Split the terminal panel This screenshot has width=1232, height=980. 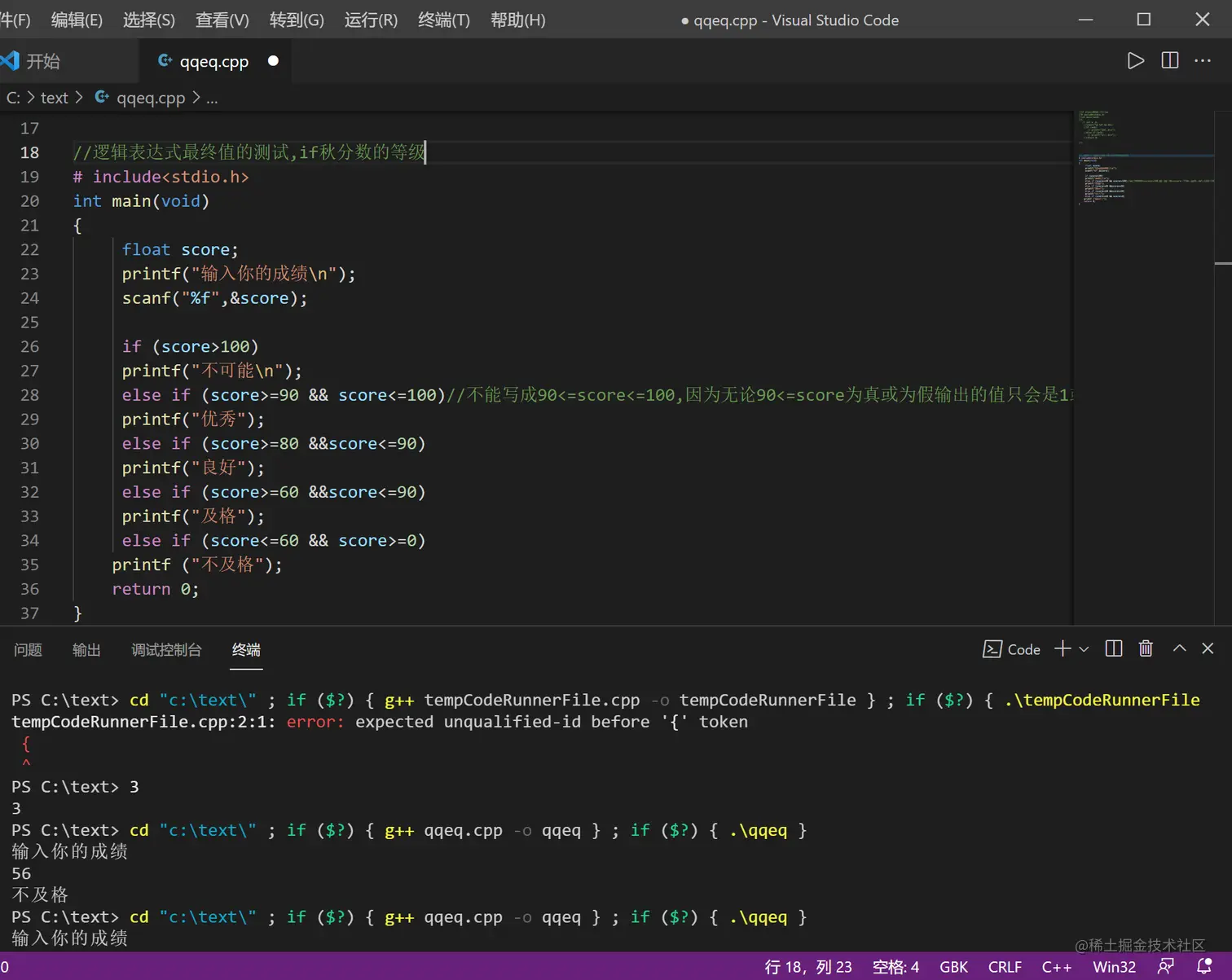coord(1113,648)
